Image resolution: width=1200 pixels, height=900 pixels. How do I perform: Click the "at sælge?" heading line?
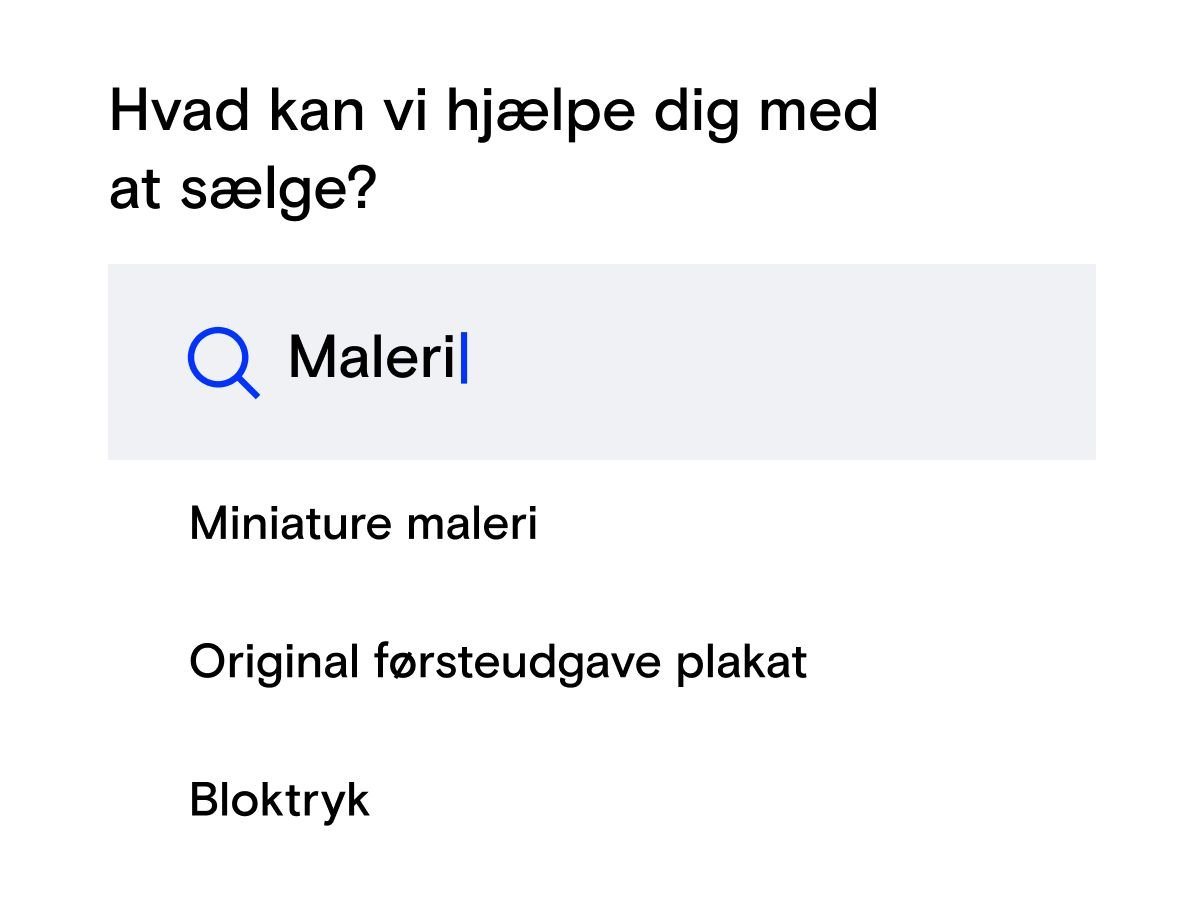click(241, 189)
